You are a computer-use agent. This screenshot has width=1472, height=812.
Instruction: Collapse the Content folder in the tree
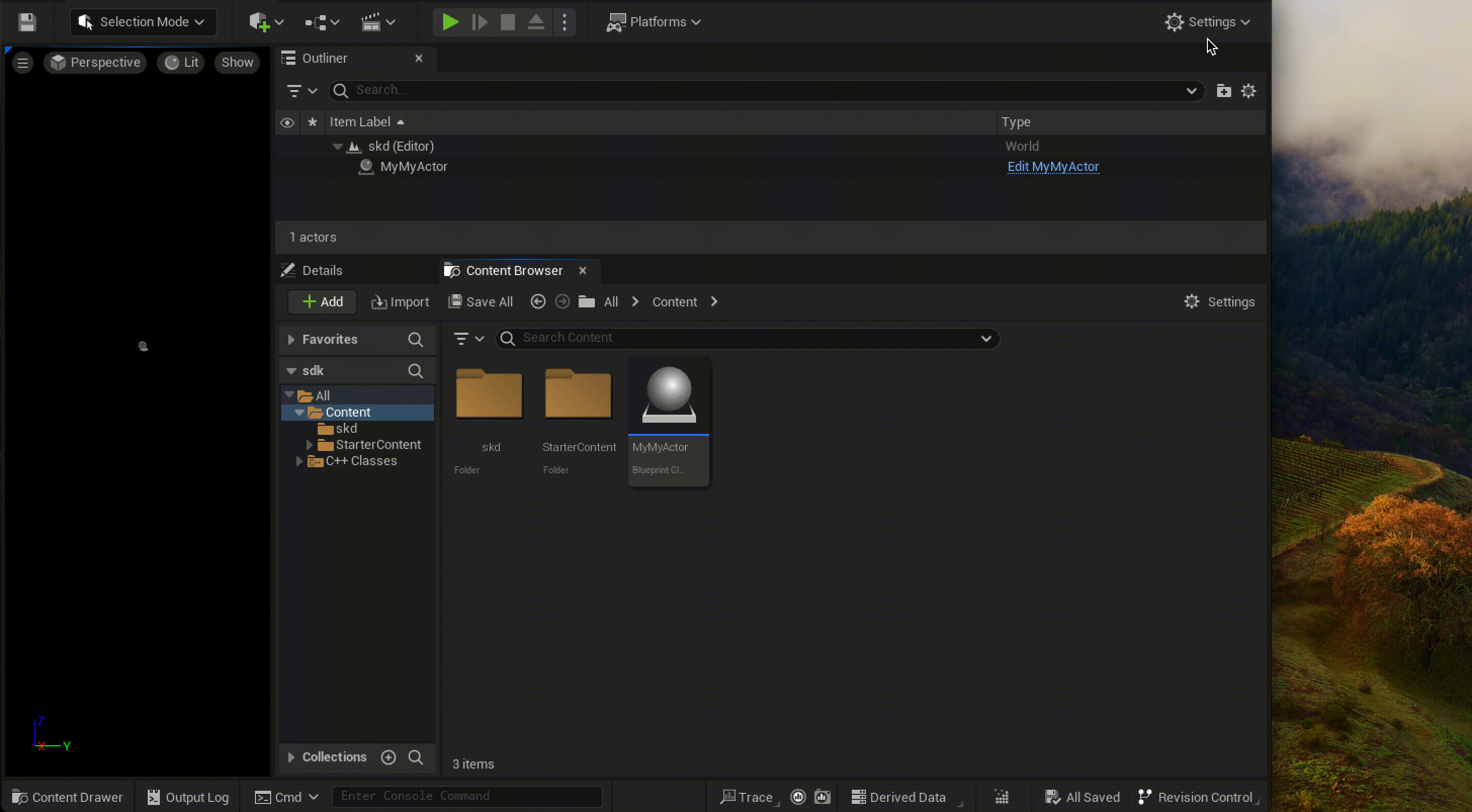(299, 412)
